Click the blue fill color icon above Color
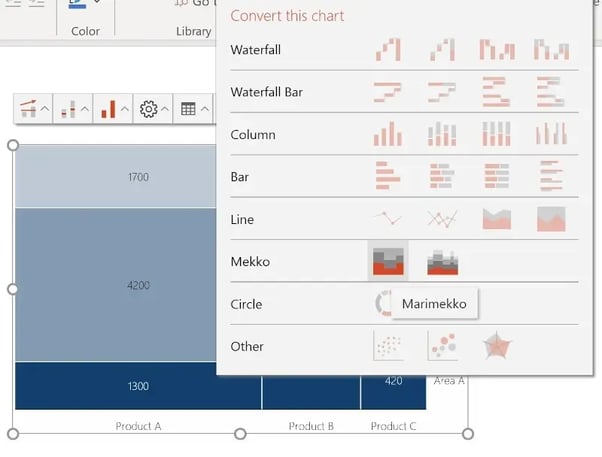Image resolution: width=602 pixels, height=457 pixels. point(77,4)
